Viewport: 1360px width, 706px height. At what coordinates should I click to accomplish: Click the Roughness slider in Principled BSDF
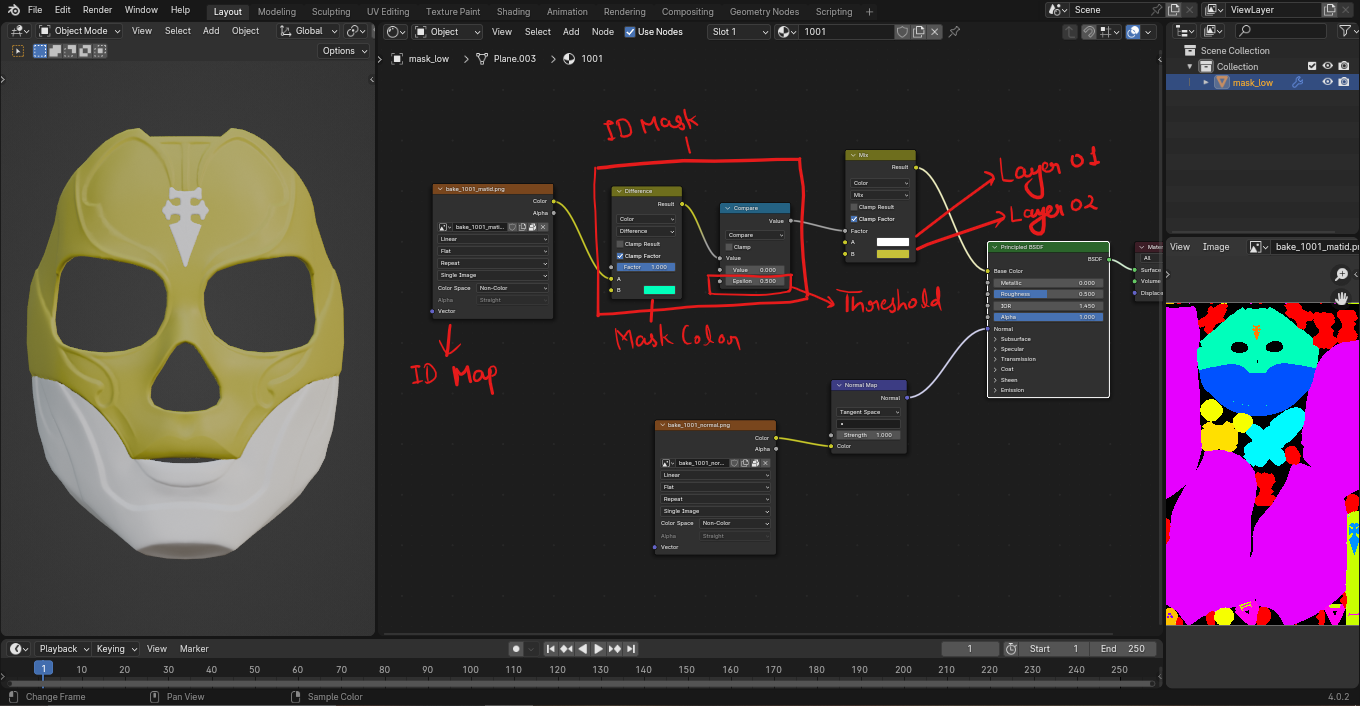tap(1049, 294)
